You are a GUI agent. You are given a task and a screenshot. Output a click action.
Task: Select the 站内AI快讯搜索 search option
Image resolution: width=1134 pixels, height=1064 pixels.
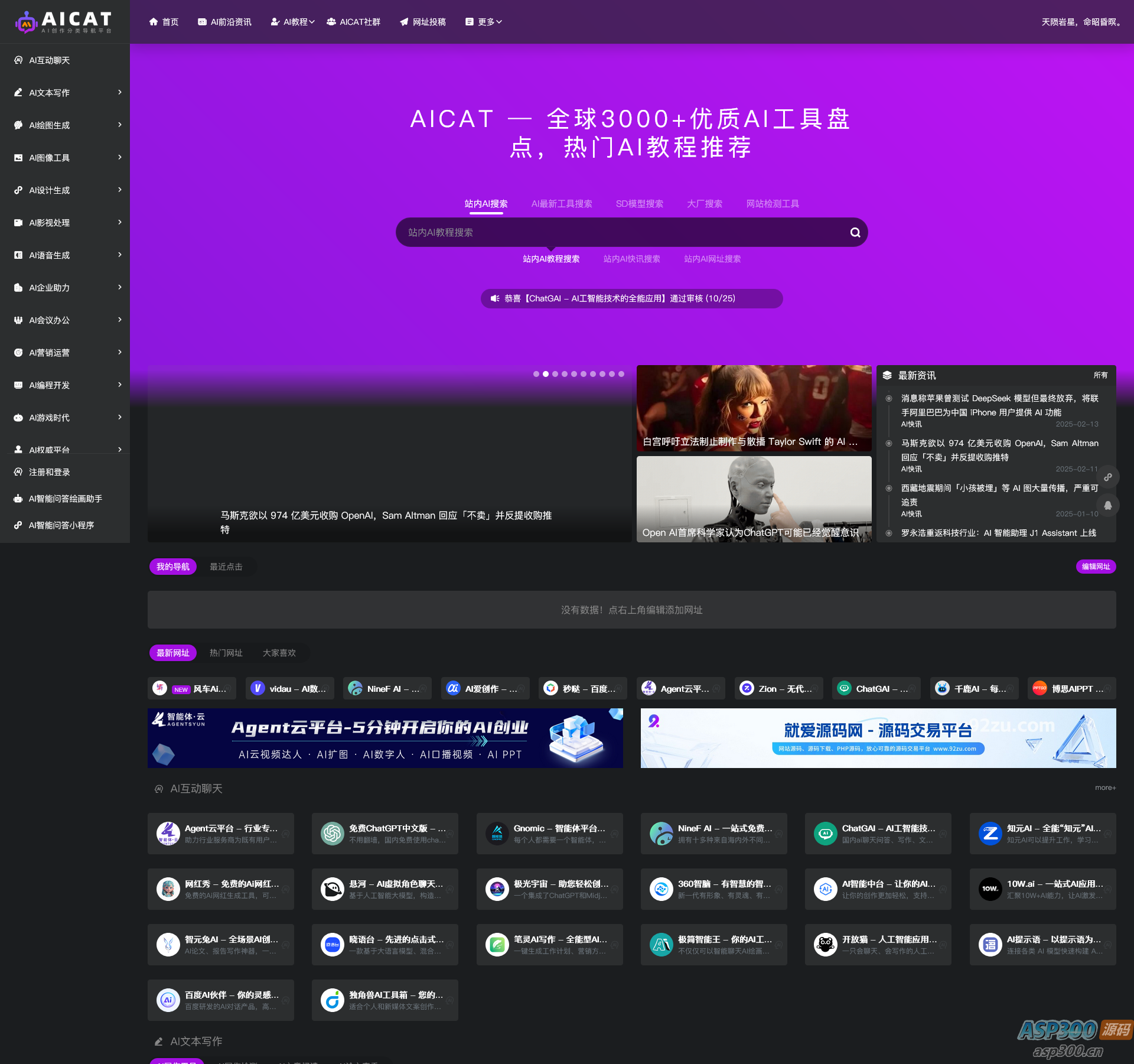(631, 259)
